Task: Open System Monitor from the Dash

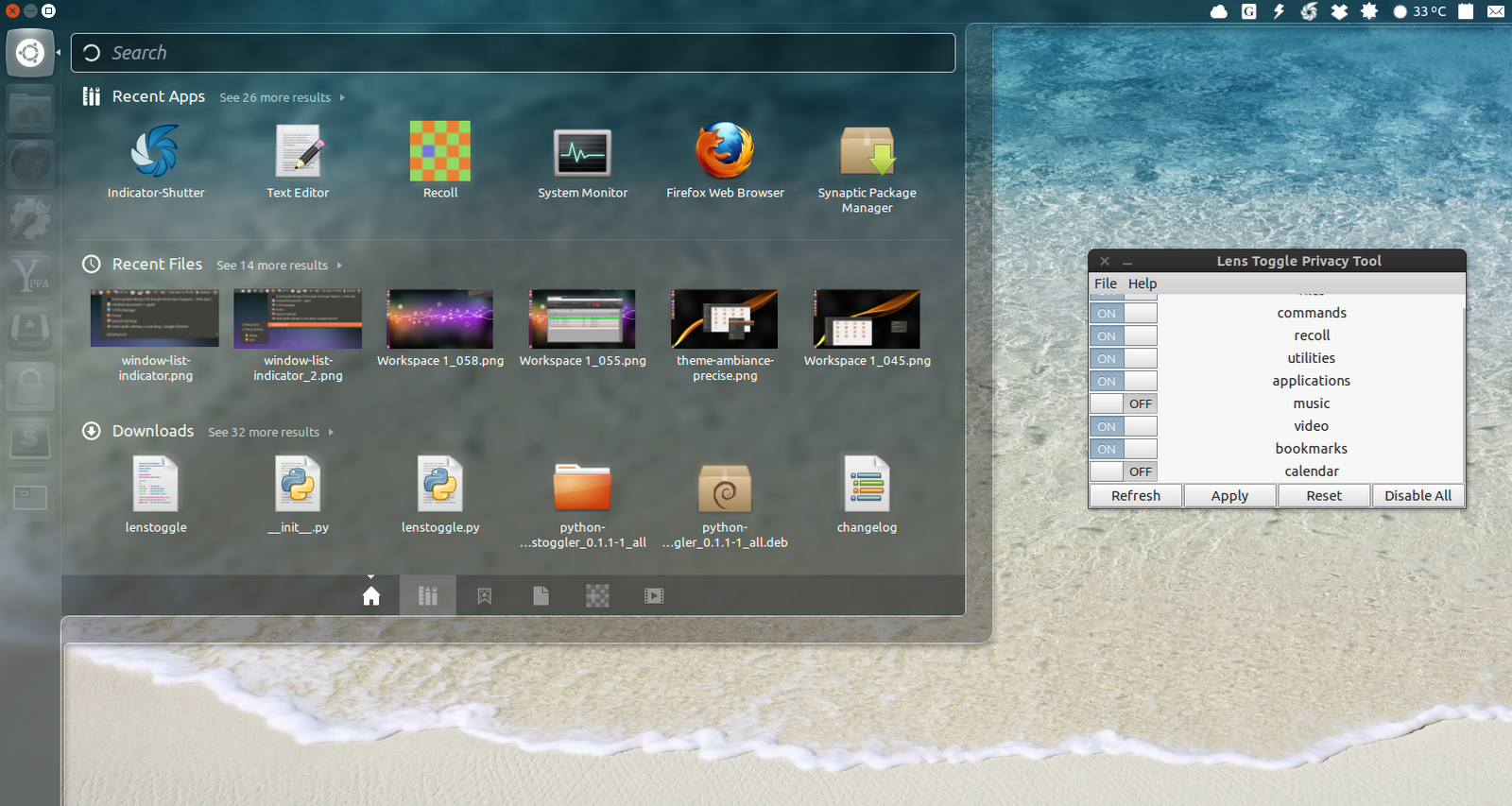Action: click(582, 153)
